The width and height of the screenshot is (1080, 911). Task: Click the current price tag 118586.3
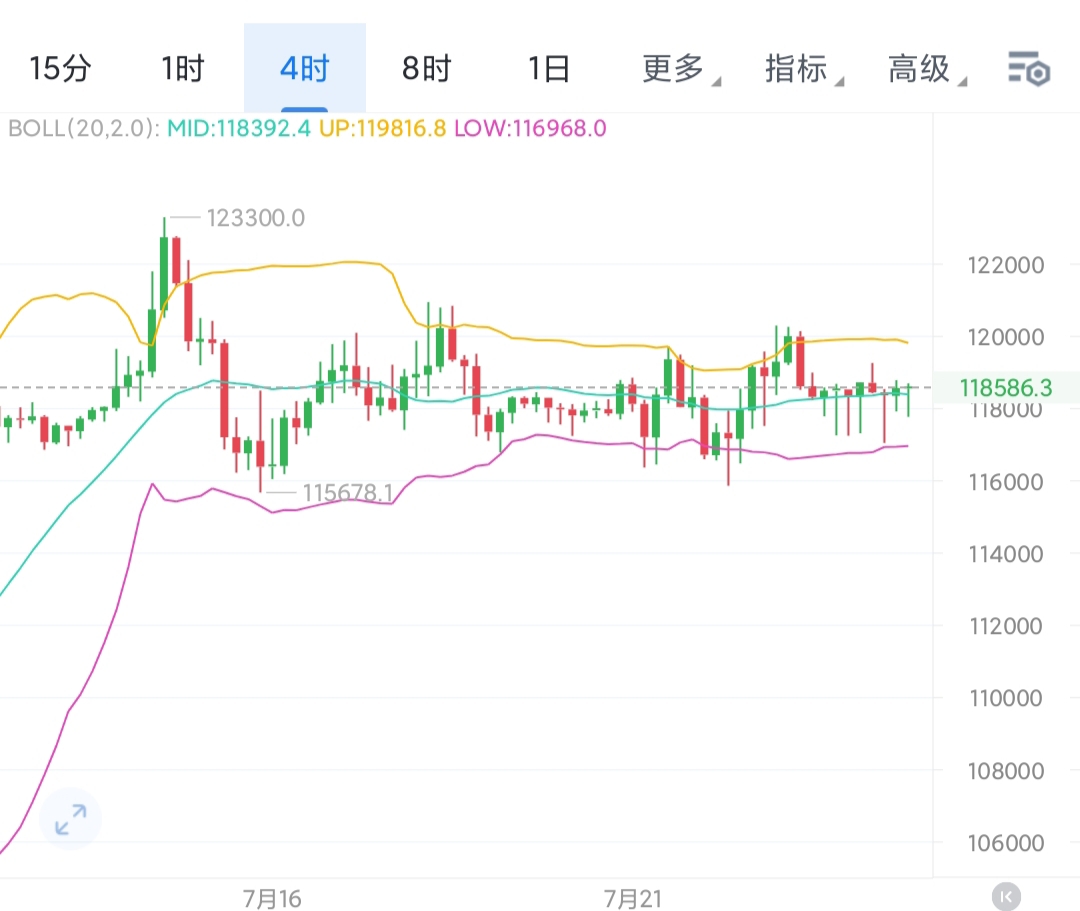click(1004, 388)
